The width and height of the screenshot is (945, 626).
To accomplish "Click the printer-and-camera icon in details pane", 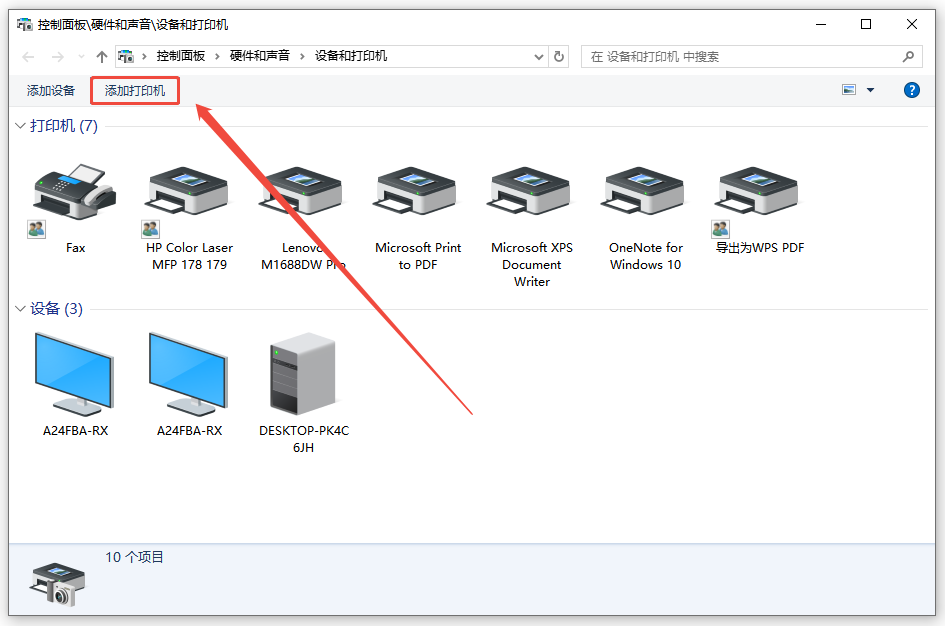I will coord(58,583).
